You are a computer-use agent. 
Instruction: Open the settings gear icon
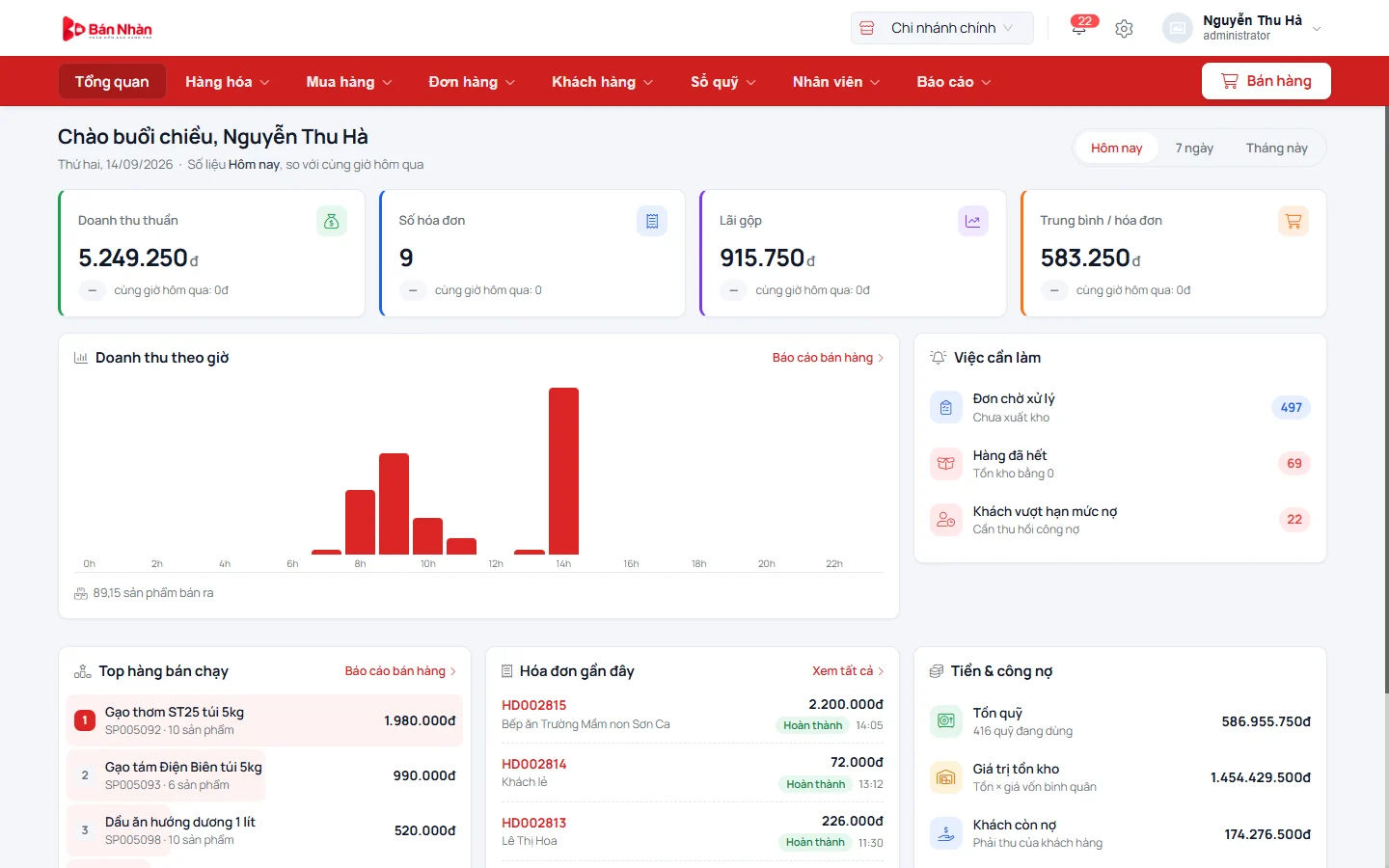(x=1124, y=29)
